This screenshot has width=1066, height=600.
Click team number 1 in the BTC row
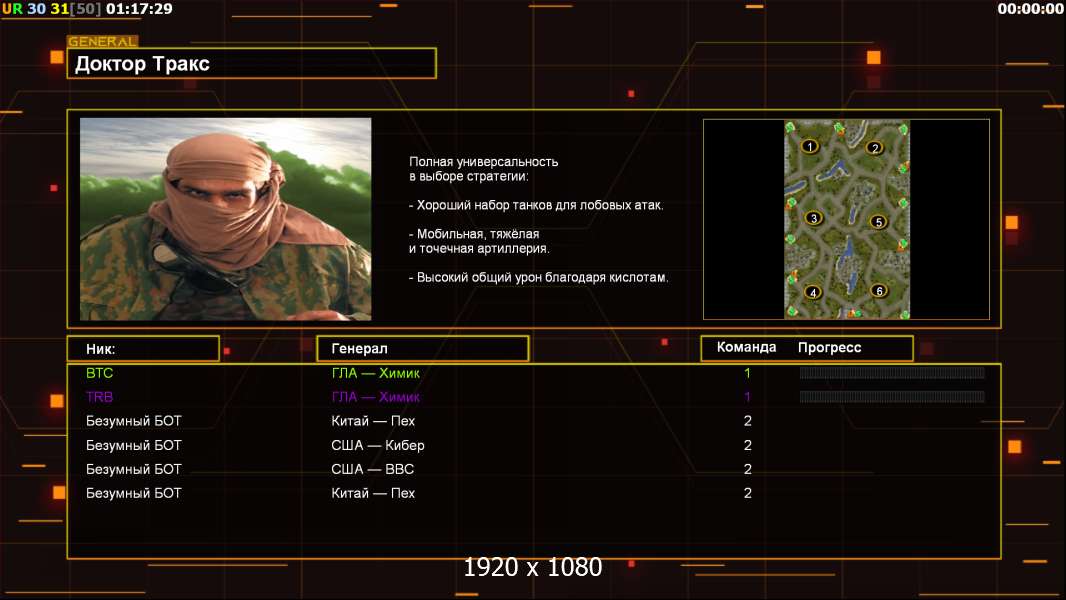pyautogui.click(x=747, y=373)
